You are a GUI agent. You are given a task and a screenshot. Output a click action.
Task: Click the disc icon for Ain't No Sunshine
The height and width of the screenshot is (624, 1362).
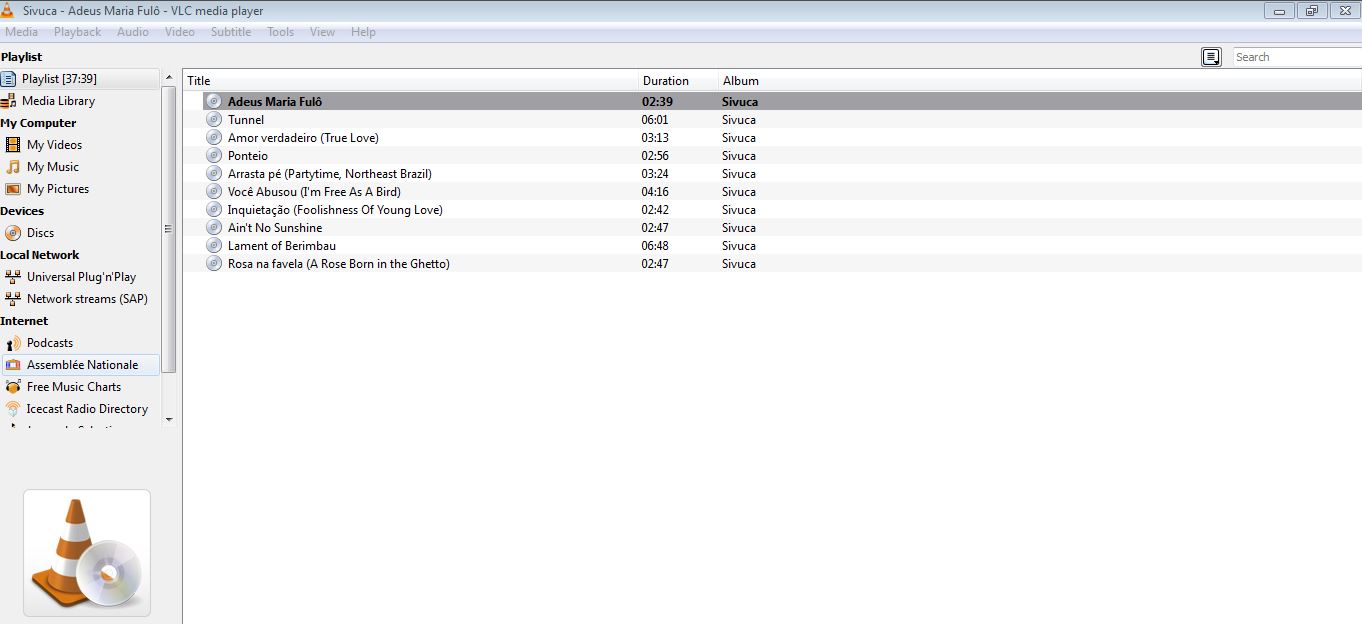coord(213,227)
